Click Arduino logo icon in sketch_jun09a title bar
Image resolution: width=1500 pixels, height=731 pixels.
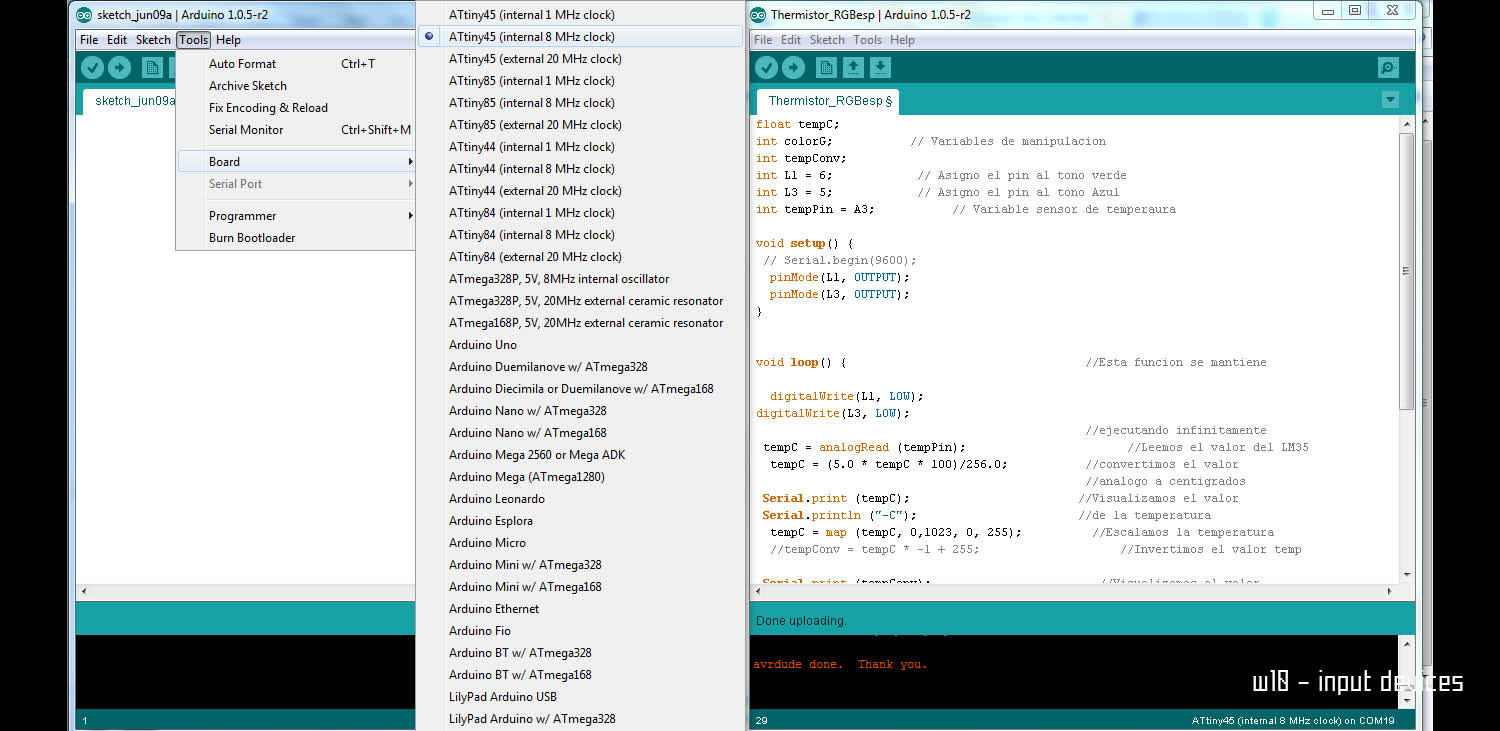(85, 15)
